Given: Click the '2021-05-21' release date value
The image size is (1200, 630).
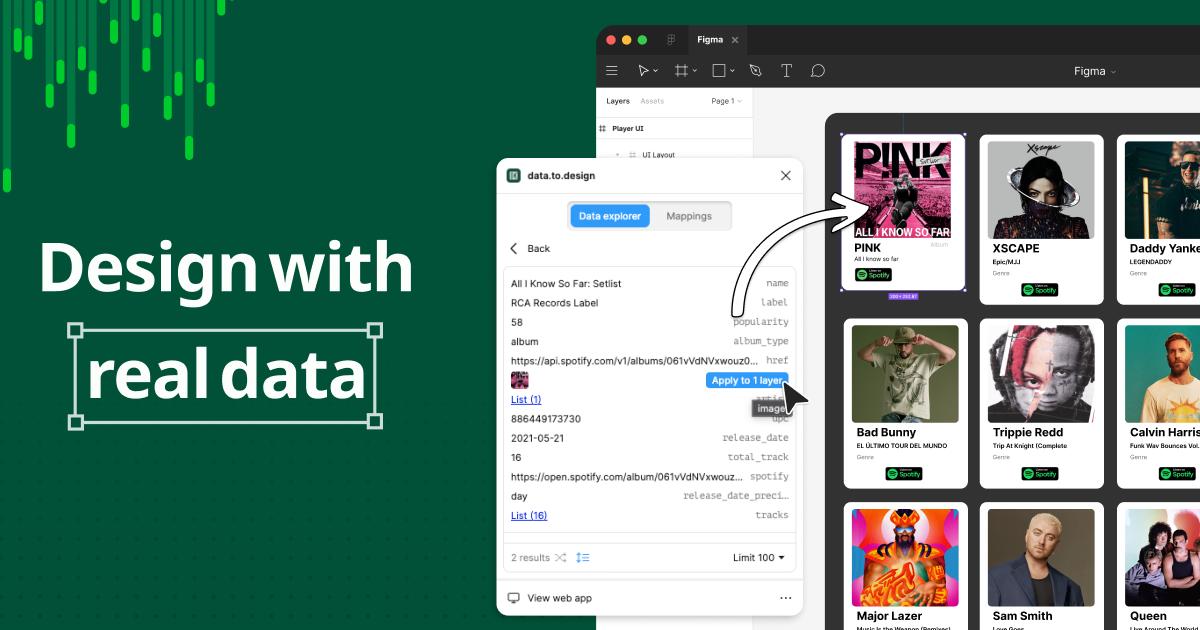Looking at the screenshot, I should [x=538, y=438].
